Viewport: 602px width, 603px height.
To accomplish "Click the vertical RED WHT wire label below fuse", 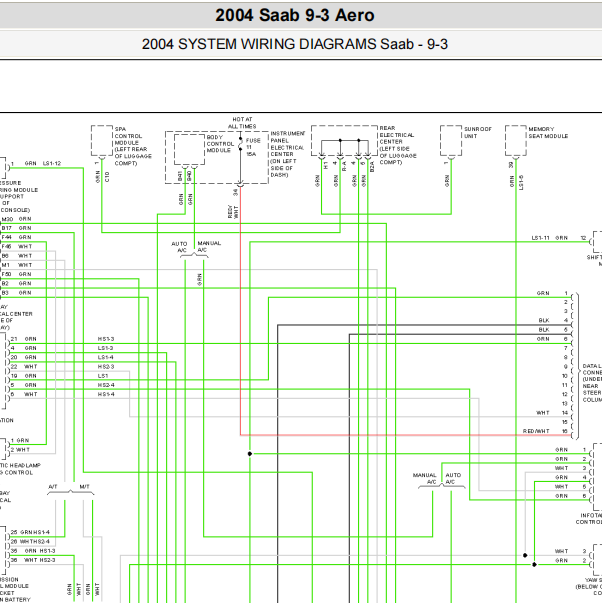I will tap(233, 212).
